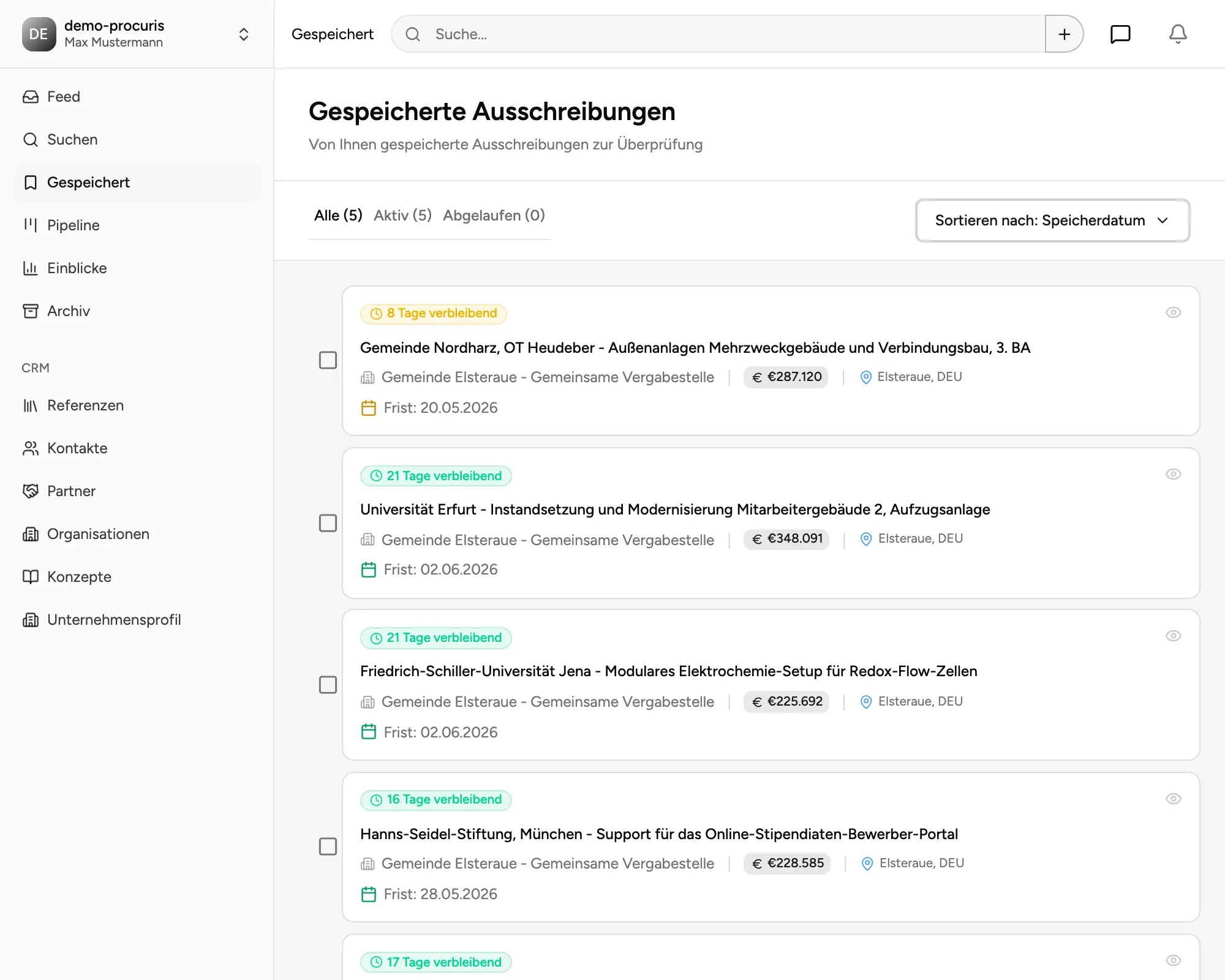This screenshot has height=980, width=1225.
Task: Open Pipeline via its kanban icon
Action: [x=31, y=225]
